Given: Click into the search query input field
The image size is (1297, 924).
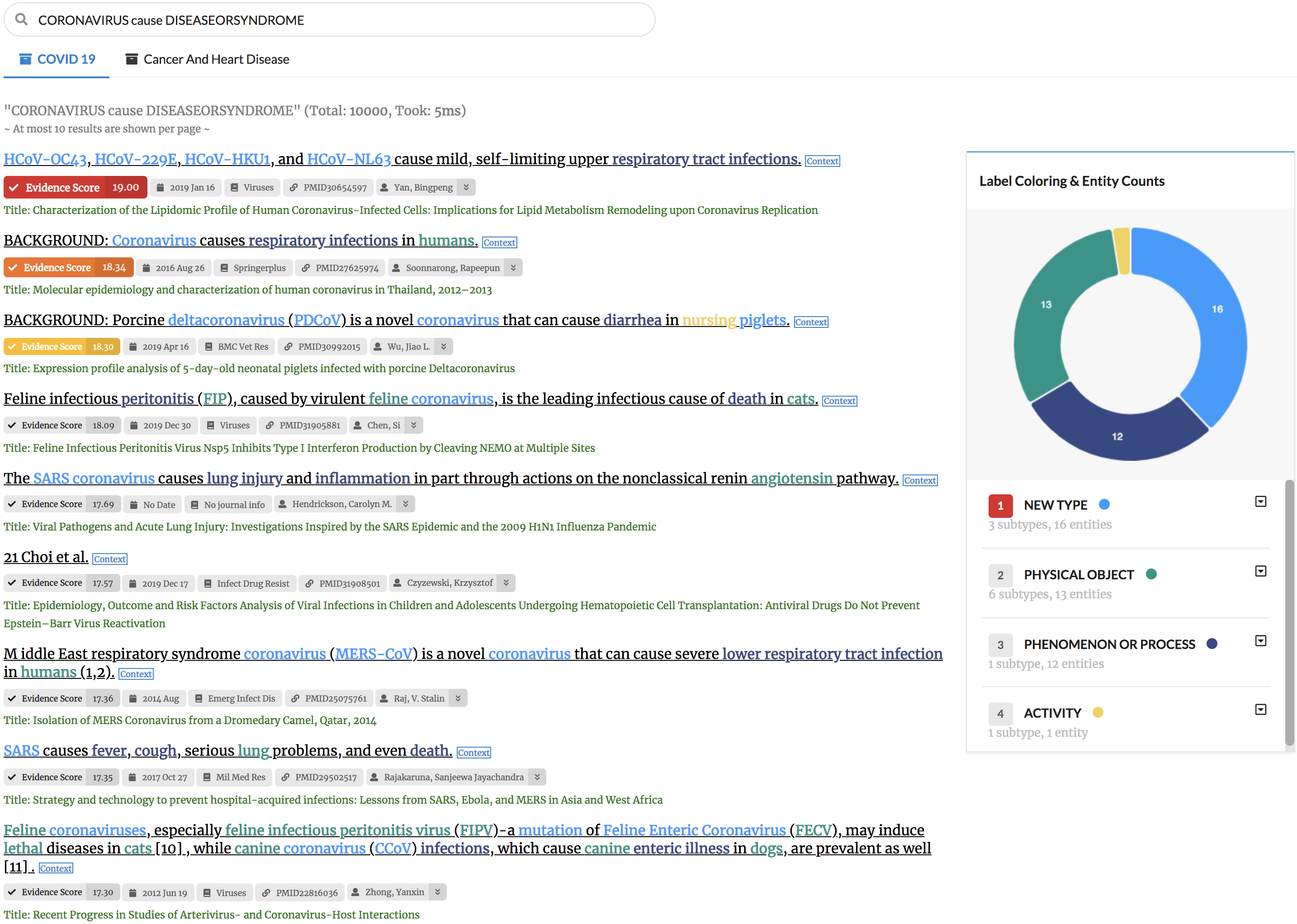Looking at the screenshot, I should coord(341,20).
